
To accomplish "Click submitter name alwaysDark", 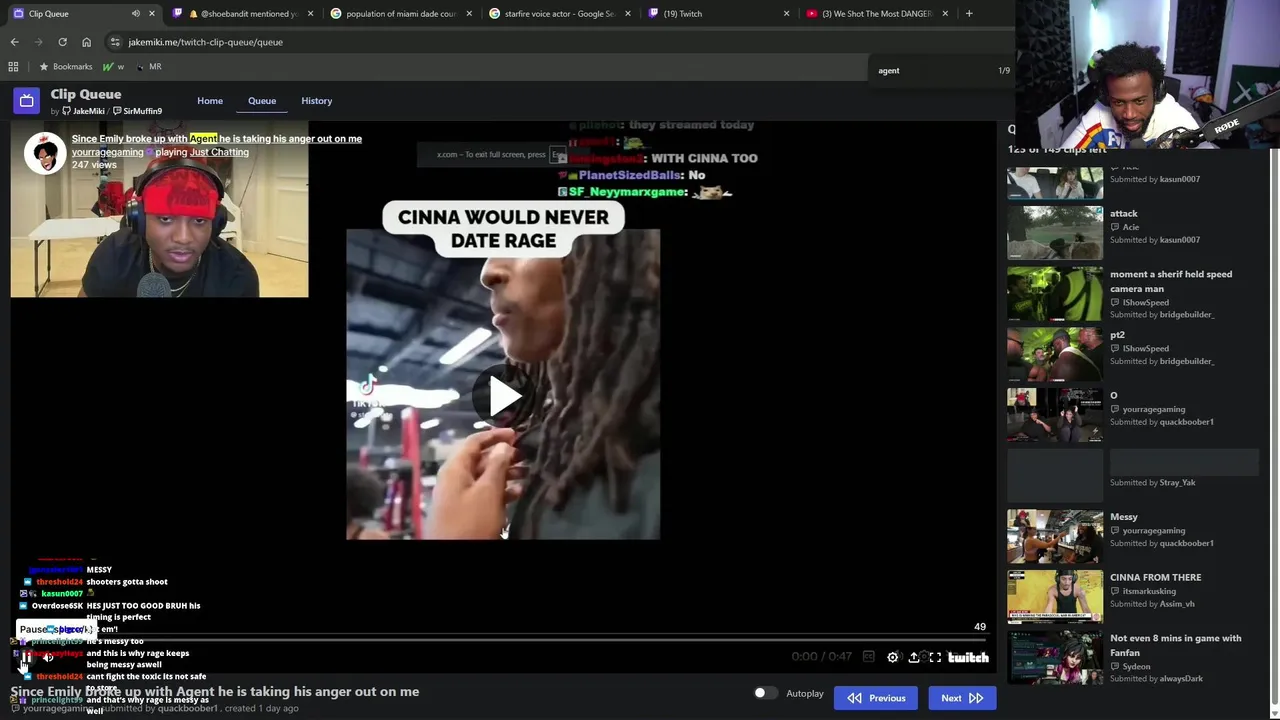I will (x=1181, y=679).
